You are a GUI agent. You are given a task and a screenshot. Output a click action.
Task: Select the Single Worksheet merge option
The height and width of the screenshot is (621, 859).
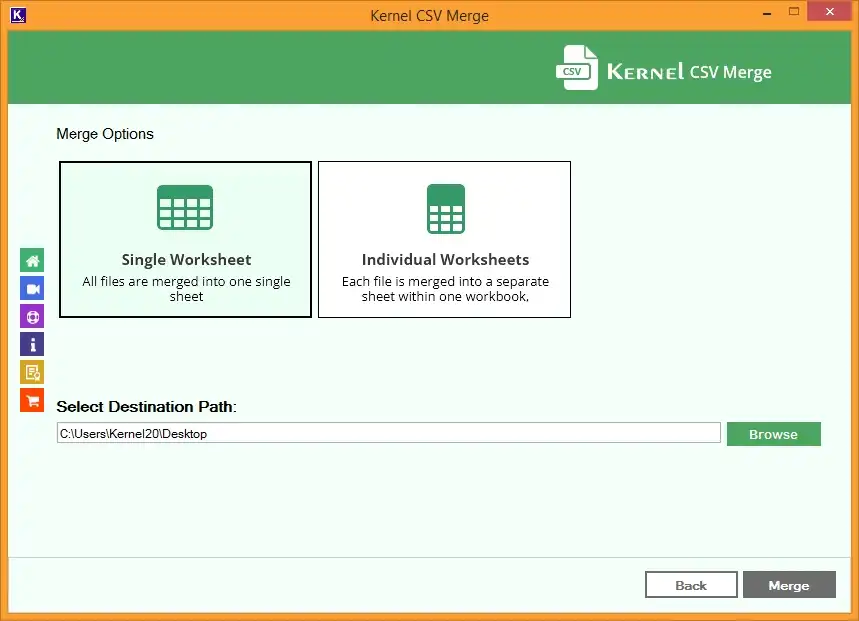(x=186, y=239)
